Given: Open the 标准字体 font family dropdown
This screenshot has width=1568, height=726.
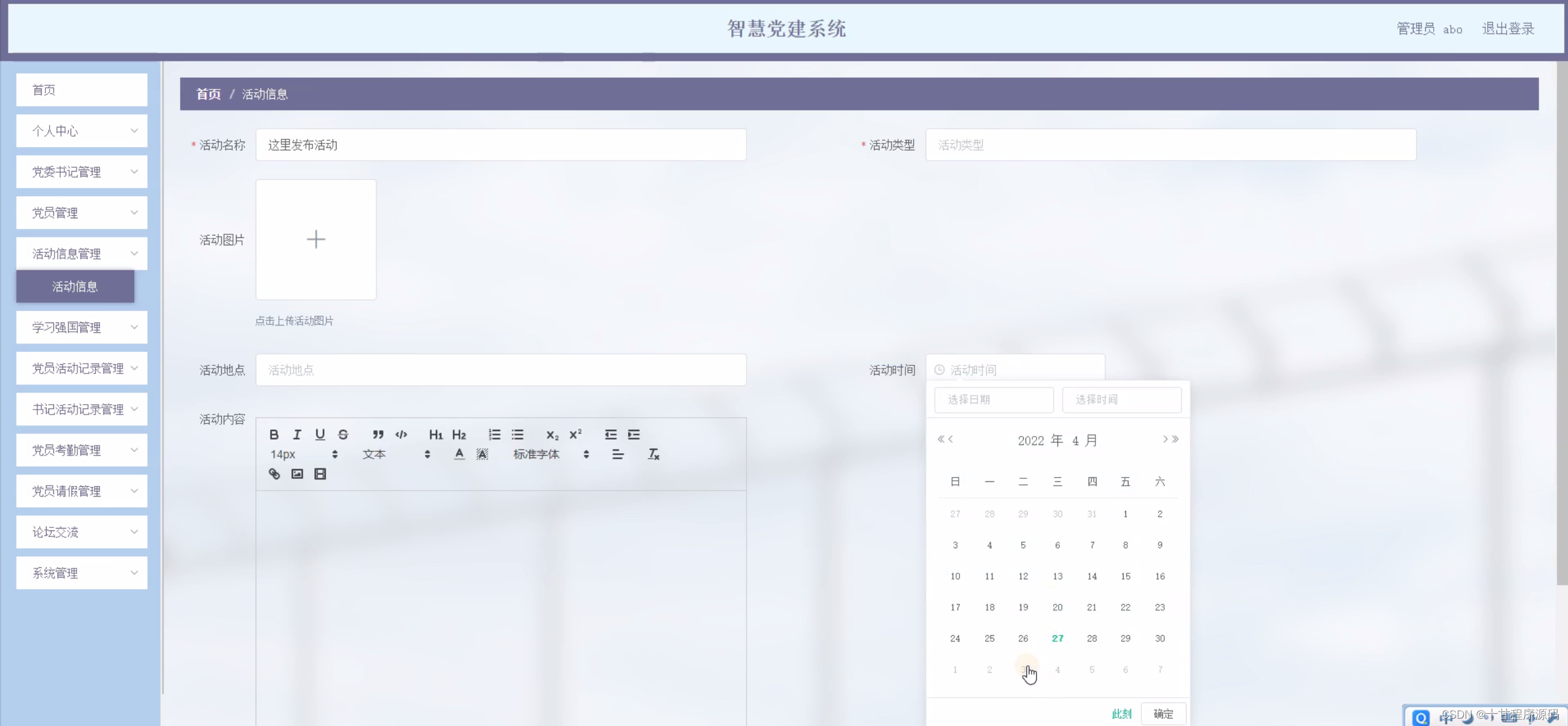Looking at the screenshot, I should pyautogui.click(x=550, y=454).
